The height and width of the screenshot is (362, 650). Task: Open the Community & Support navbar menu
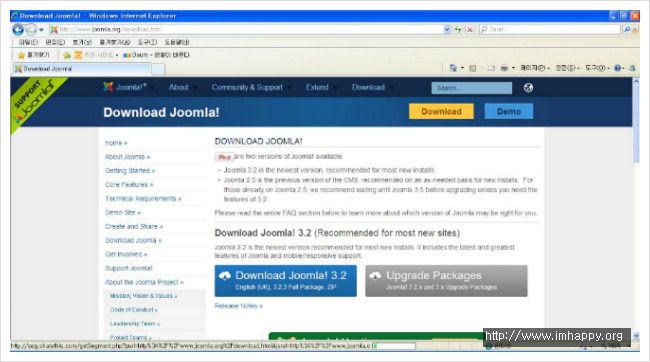247,87
